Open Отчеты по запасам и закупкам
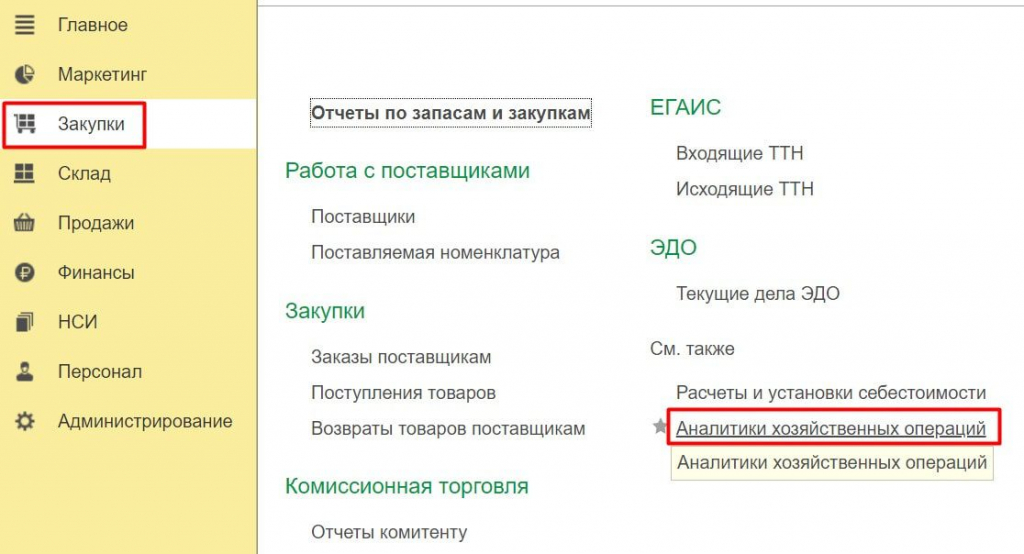This screenshot has width=1024, height=554. coord(451,113)
